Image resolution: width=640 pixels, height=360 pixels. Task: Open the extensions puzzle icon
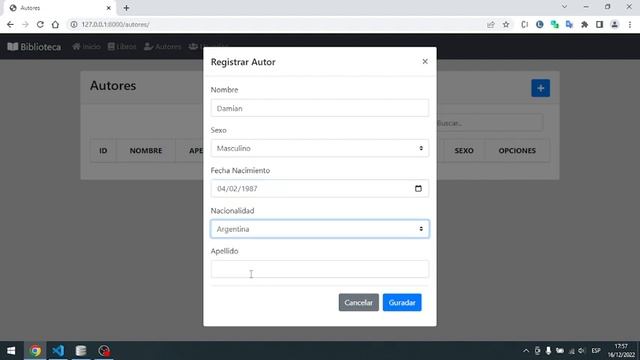[584, 24]
